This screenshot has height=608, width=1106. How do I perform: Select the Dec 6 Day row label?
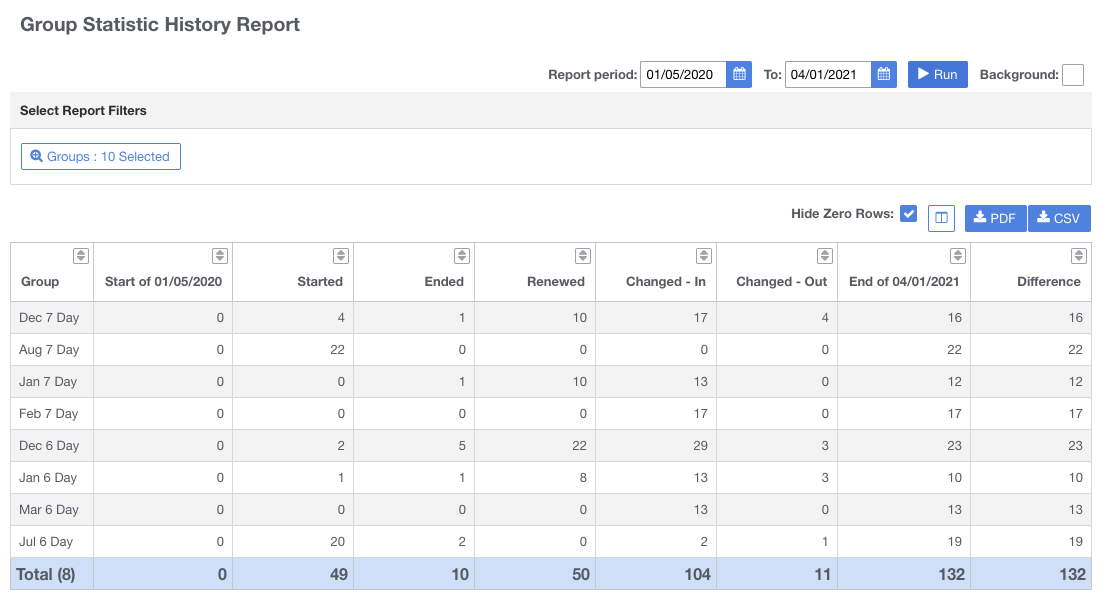click(x=49, y=446)
